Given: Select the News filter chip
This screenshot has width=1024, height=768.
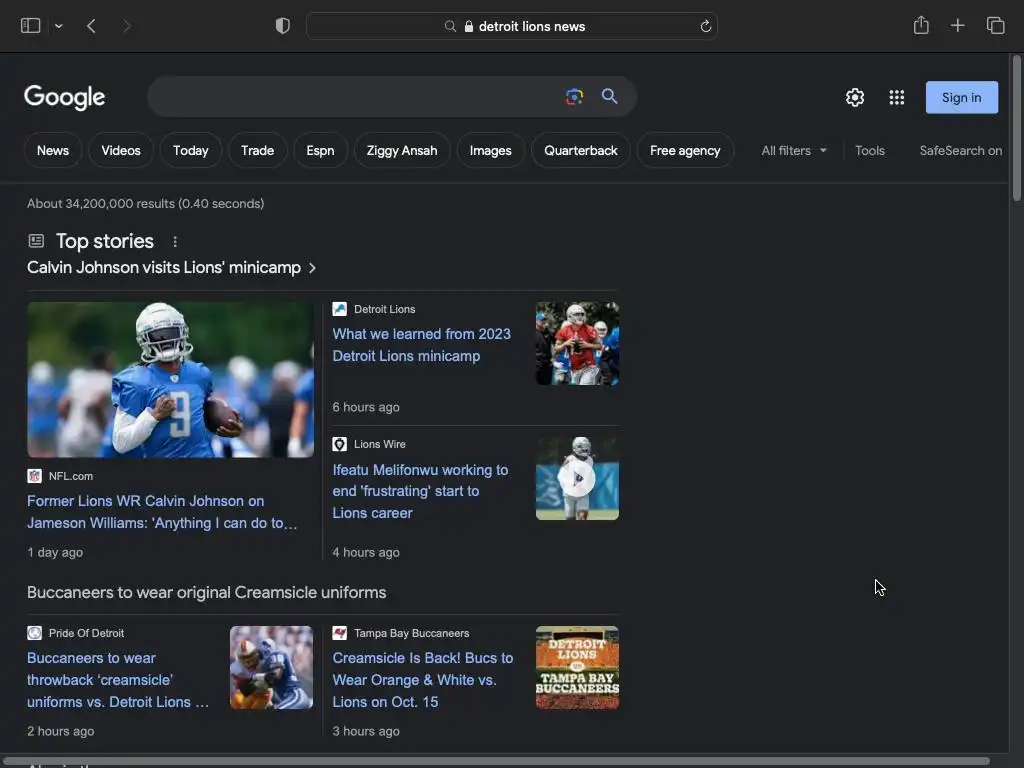Looking at the screenshot, I should click(53, 150).
